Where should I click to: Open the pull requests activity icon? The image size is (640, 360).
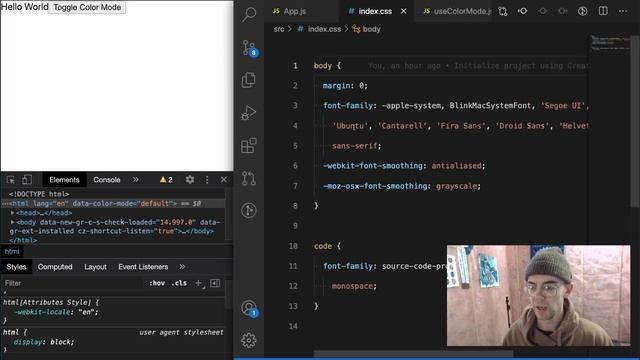tap(249, 178)
